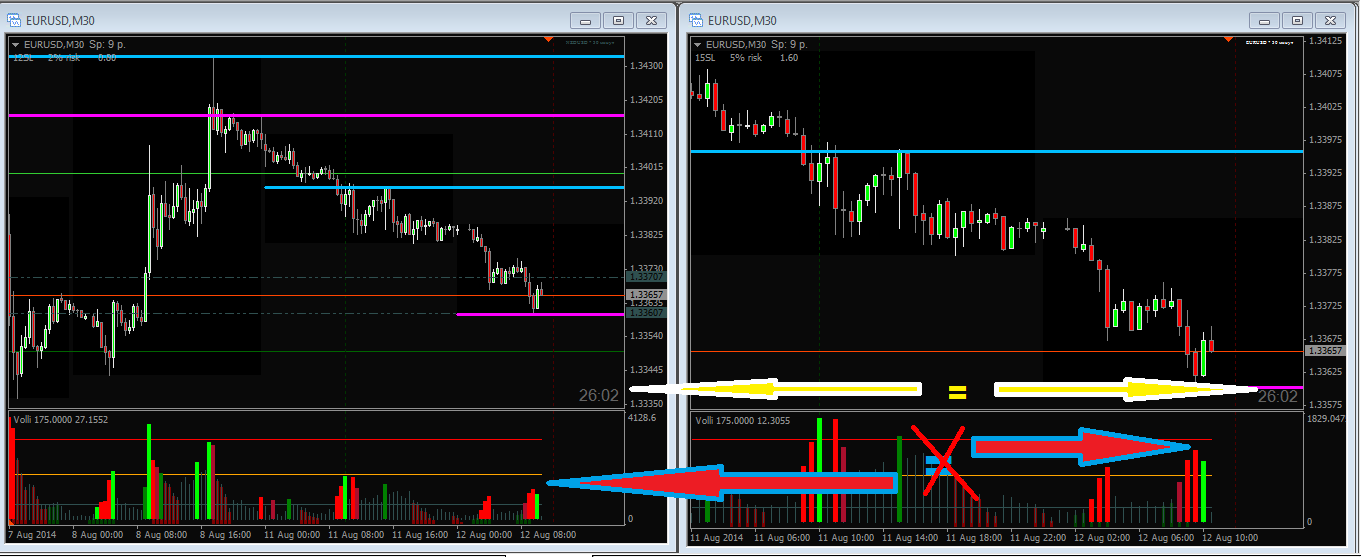Open the symbol dropdown triangle in right chart
The image size is (1361, 557).
pos(697,43)
